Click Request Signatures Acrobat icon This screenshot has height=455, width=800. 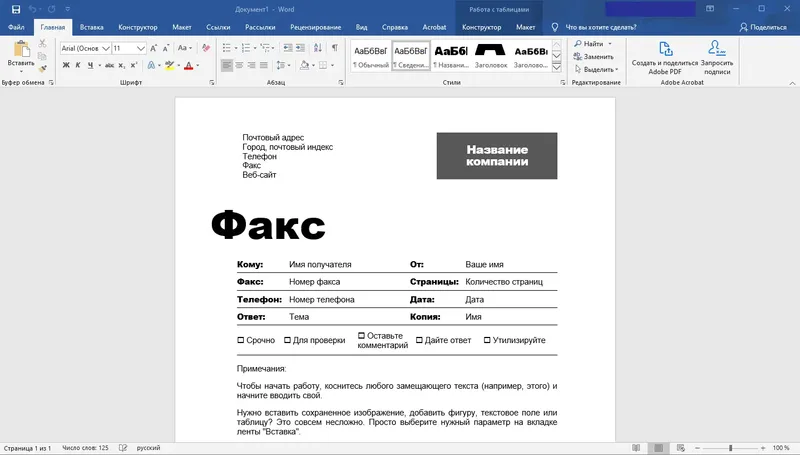click(x=717, y=58)
